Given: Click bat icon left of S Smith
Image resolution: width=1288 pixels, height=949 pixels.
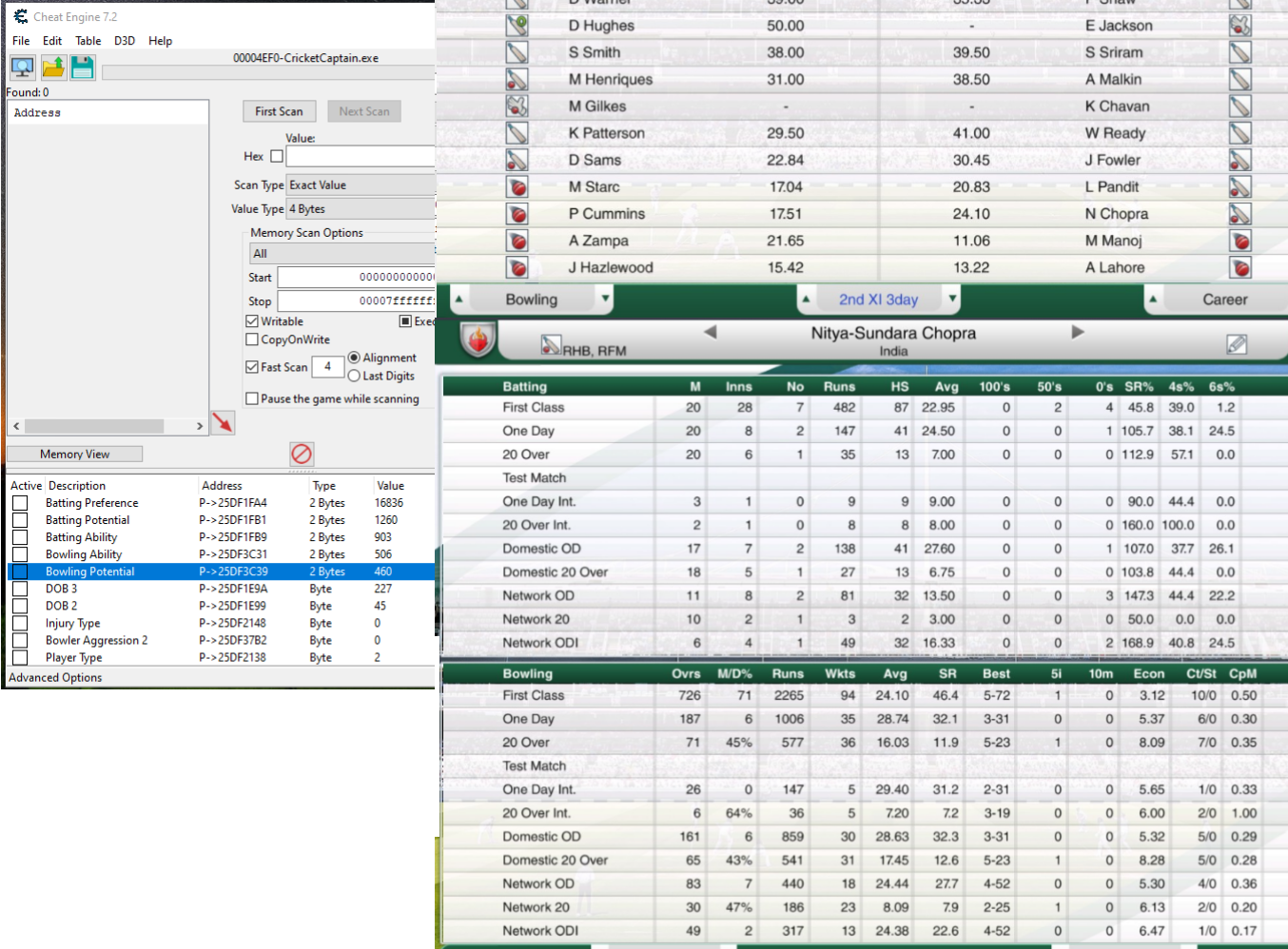Looking at the screenshot, I should click(x=517, y=52).
